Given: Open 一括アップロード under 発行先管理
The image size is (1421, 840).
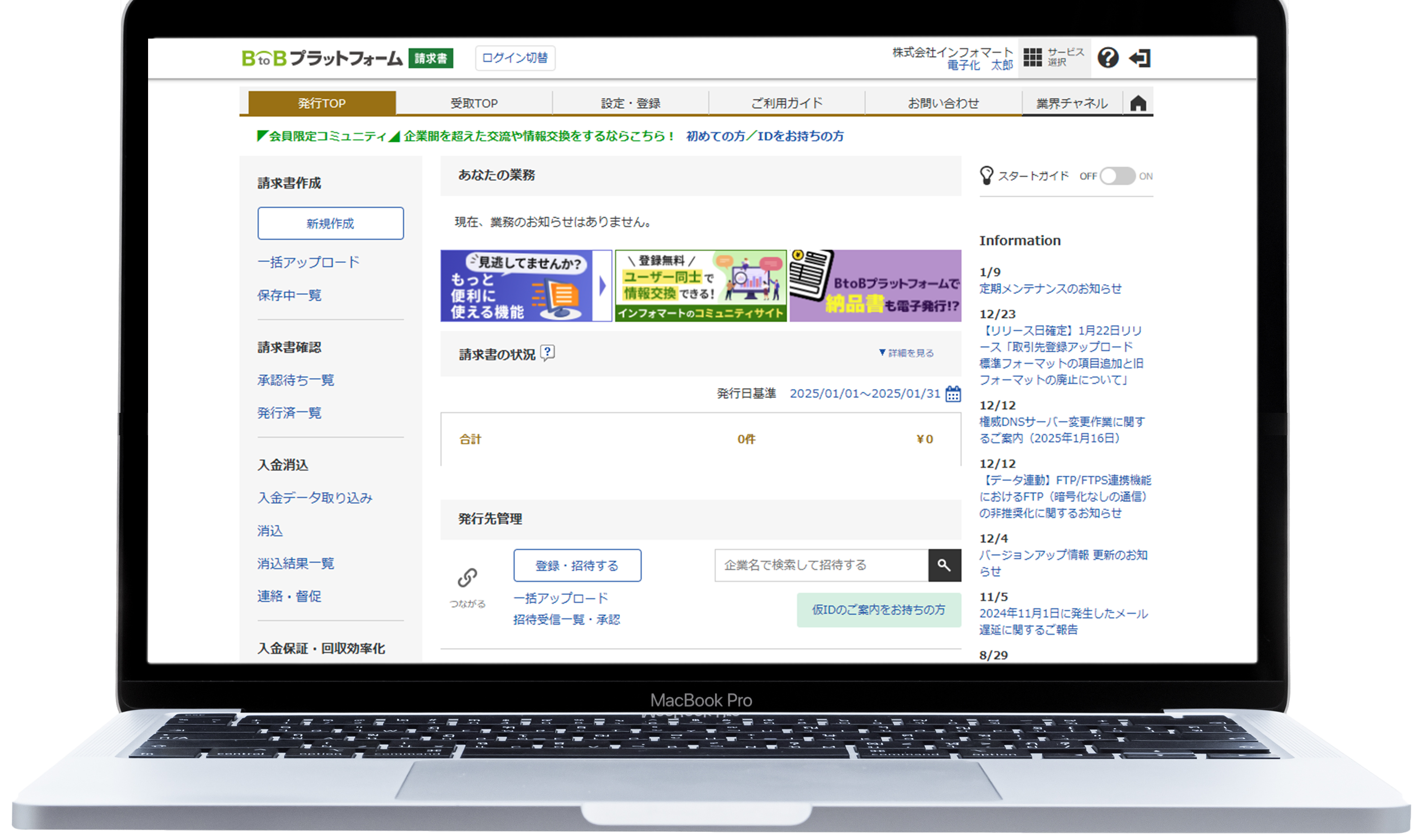Looking at the screenshot, I should click(x=560, y=598).
